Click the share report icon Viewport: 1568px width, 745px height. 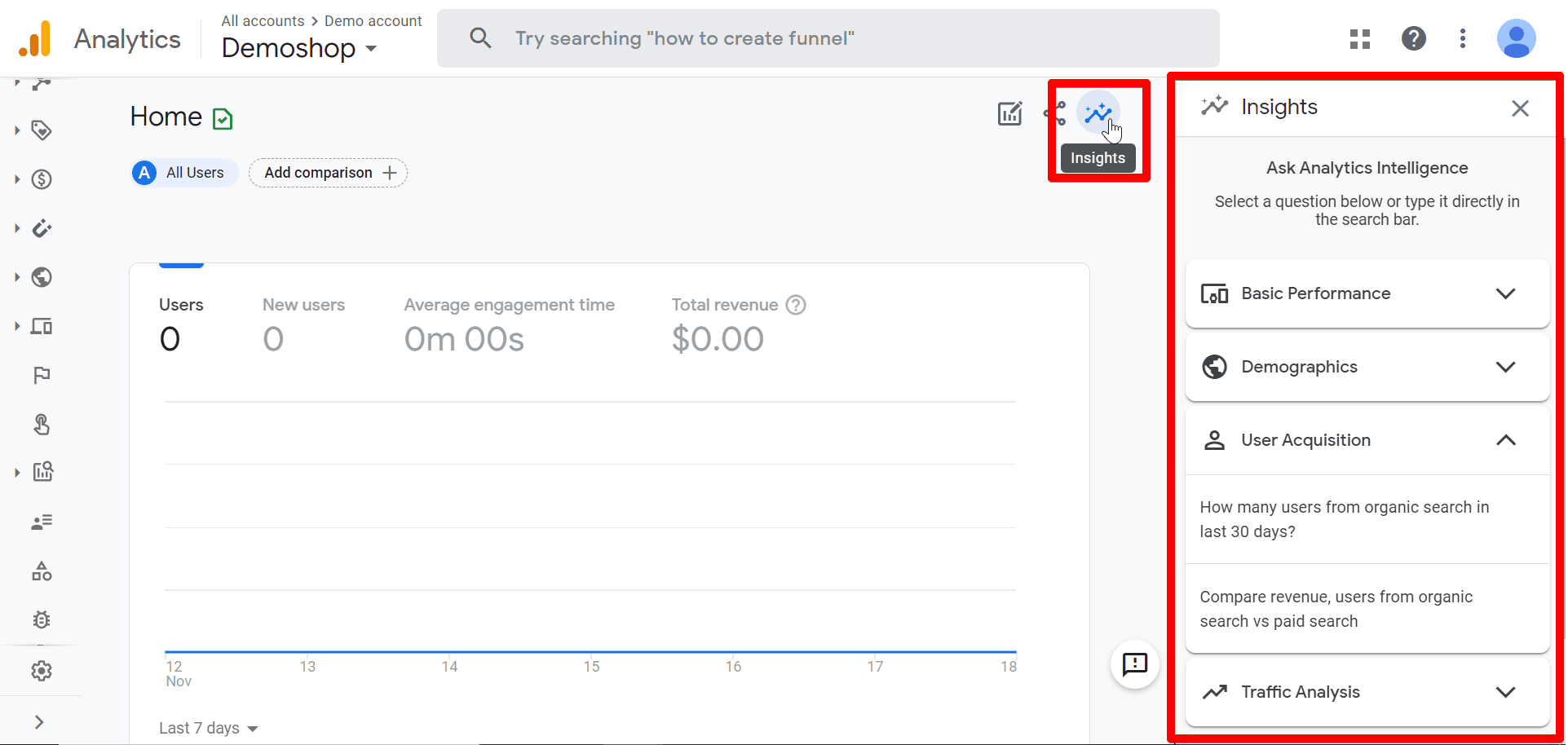point(1056,113)
